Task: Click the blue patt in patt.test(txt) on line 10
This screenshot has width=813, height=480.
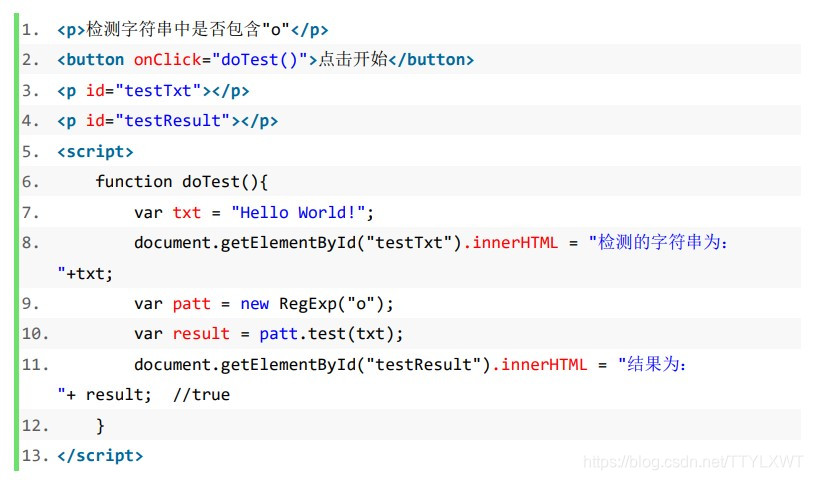Action: 278,334
